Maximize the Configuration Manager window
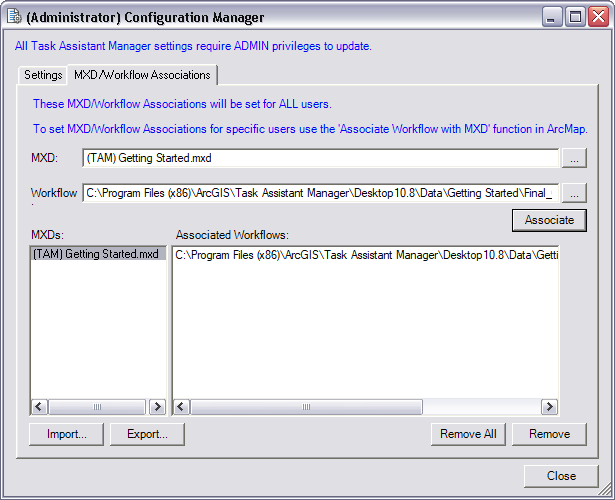The height and width of the screenshot is (500, 615). tap(575, 17)
